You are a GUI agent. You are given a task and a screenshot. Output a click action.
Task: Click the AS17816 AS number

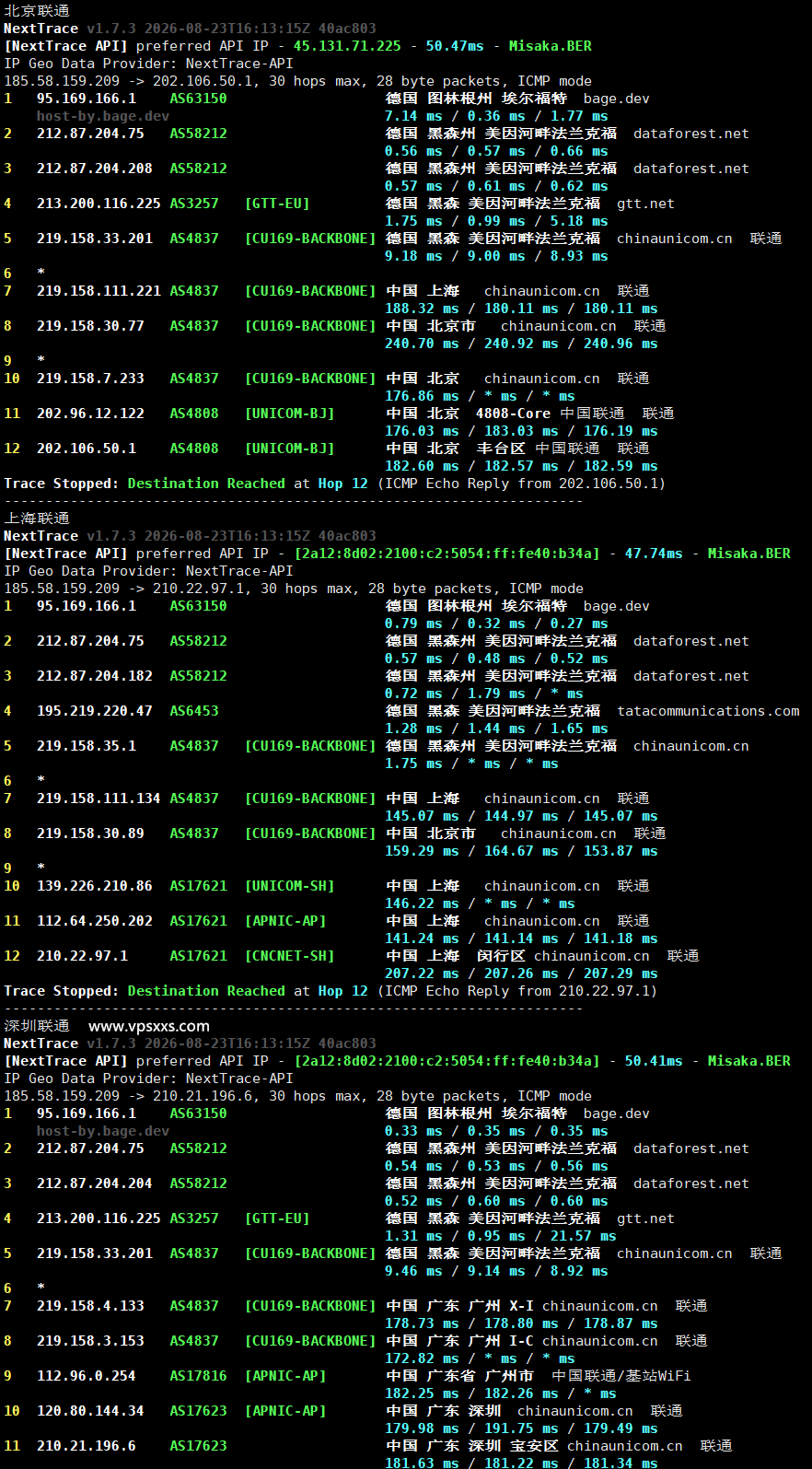(x=198, y=1376)
